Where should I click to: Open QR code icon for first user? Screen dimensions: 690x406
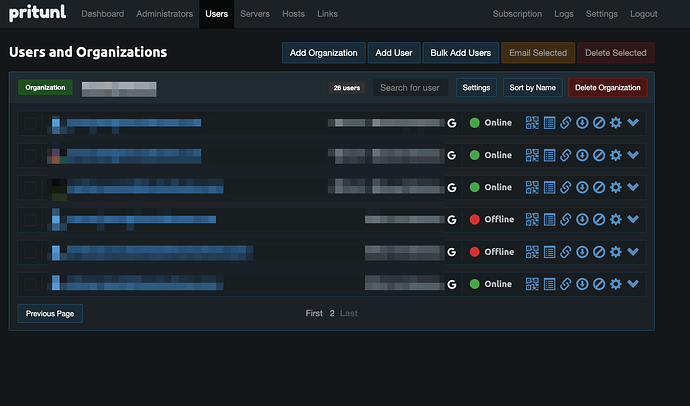[532, 123]
